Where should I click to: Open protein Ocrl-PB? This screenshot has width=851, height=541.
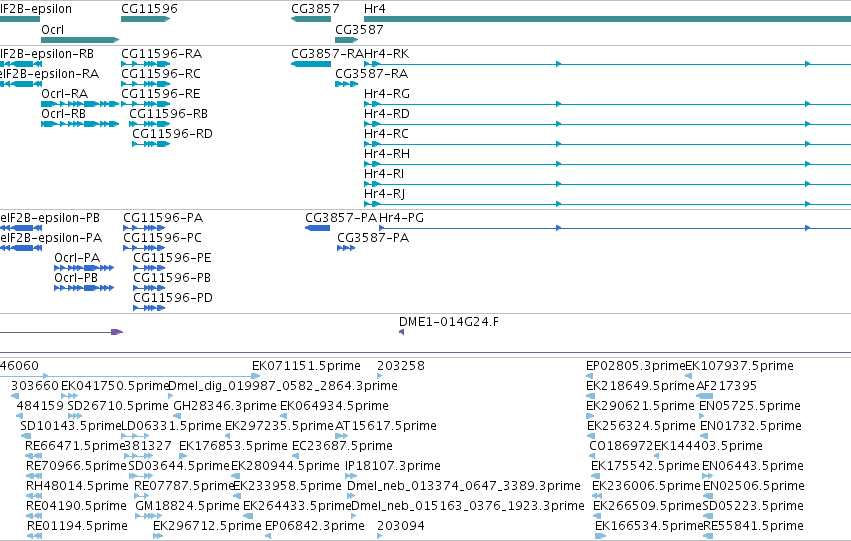(x=76, y=278)
